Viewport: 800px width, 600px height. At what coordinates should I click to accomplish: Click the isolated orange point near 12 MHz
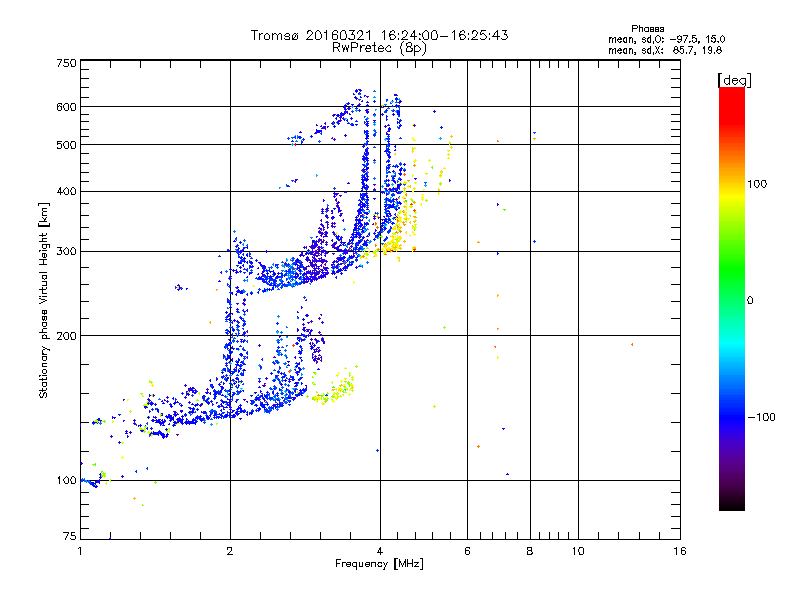point(632,345)
